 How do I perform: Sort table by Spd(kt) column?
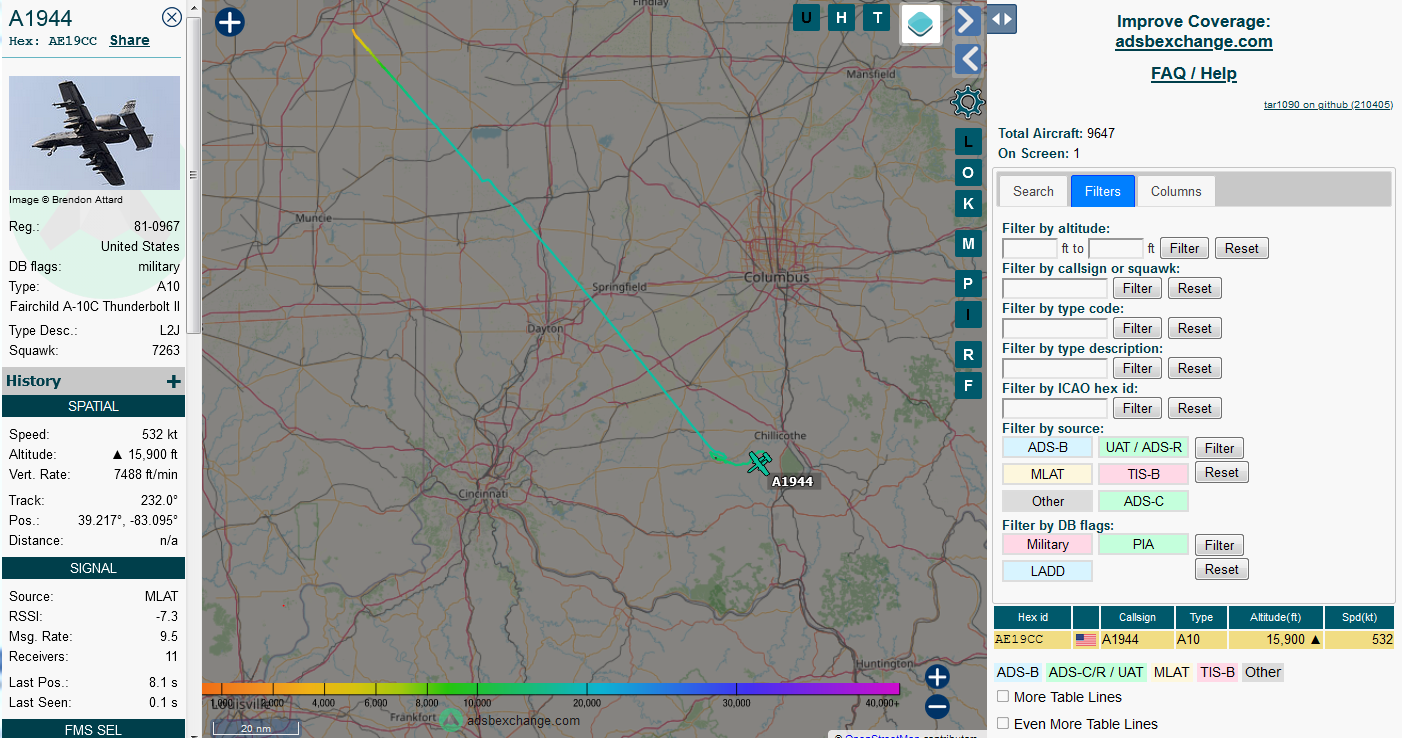coord(1359,617)
